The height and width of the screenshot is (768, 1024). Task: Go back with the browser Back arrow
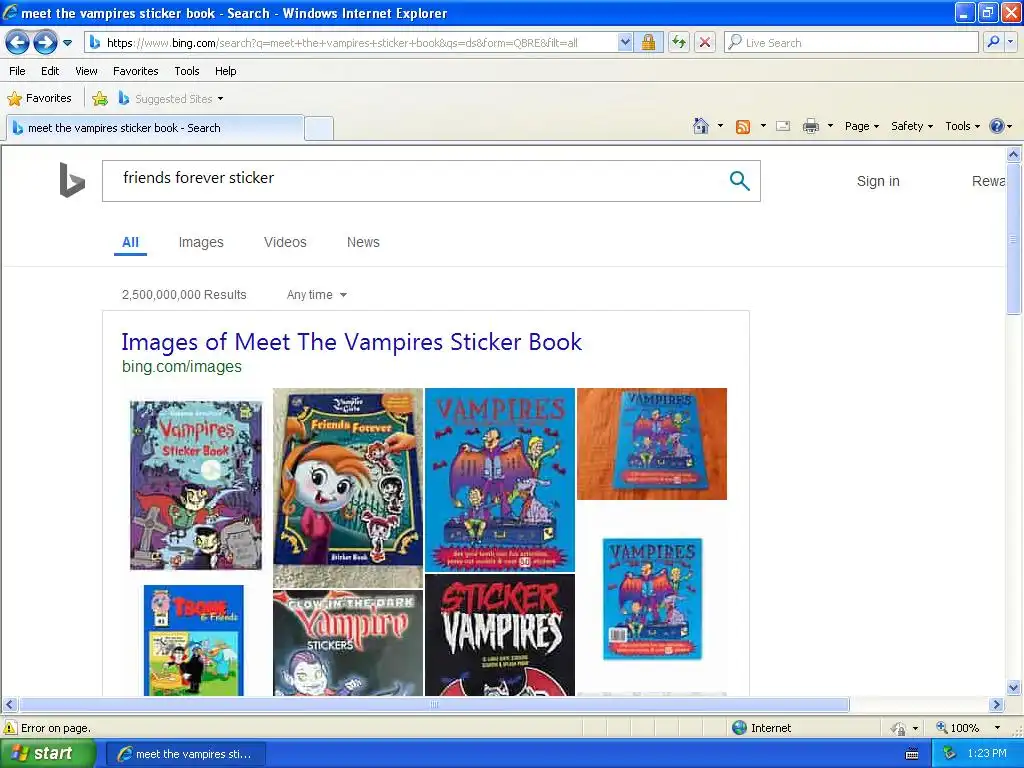[x=18, y=43]
